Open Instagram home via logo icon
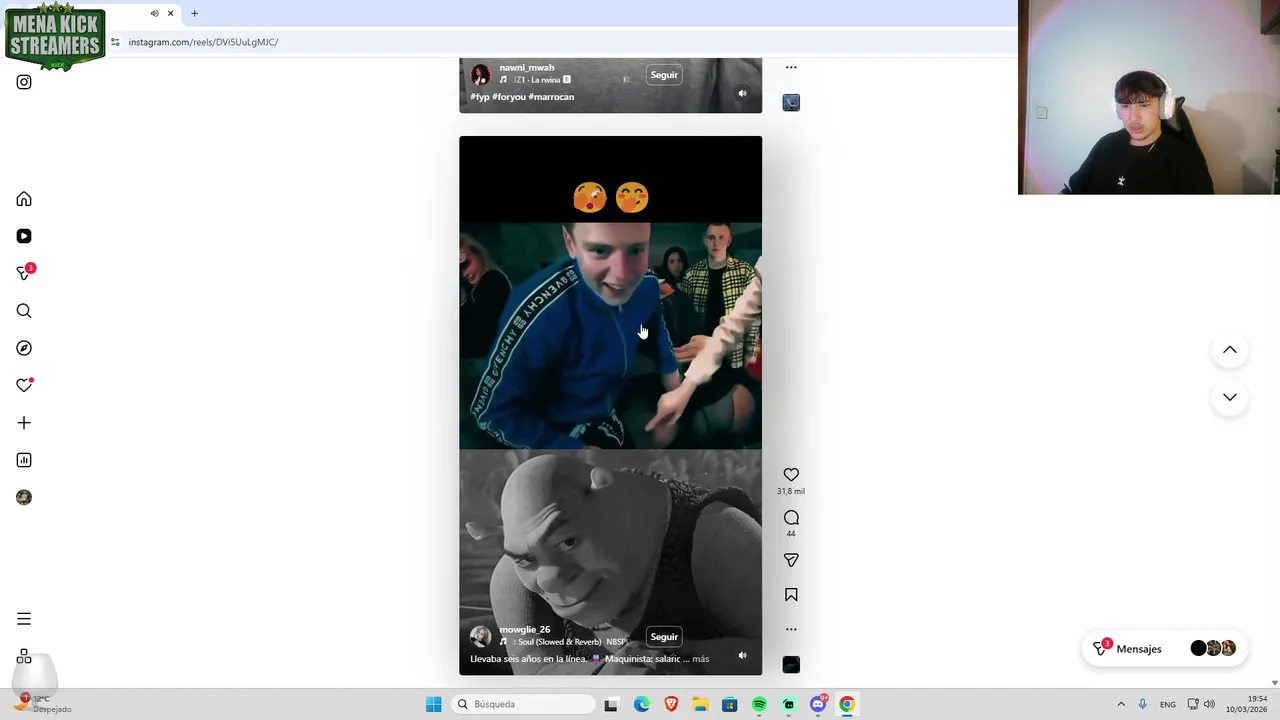 (24, 82)
